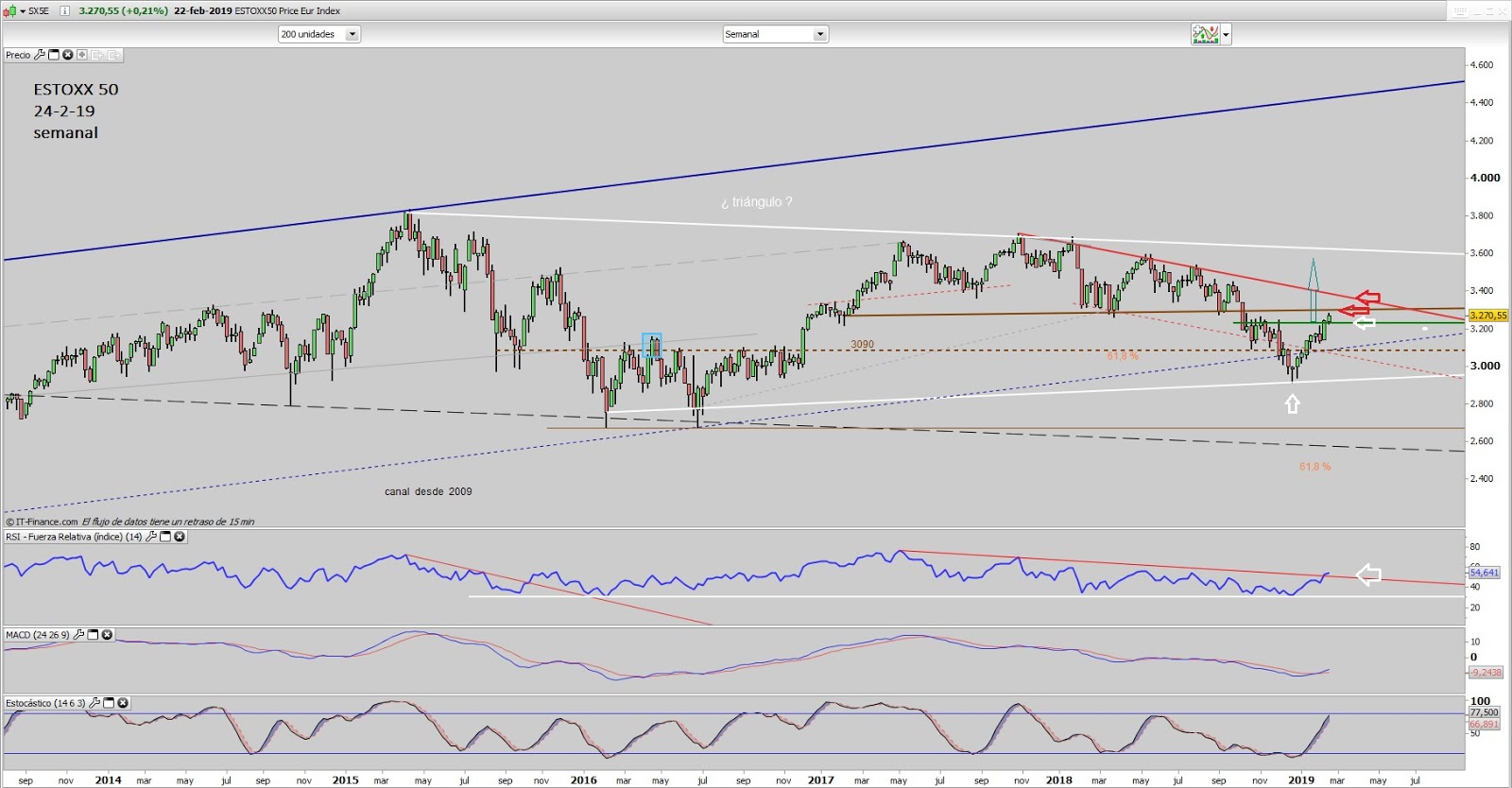
Task: Open the candlestick chart style icon
Action: (9, 11)
